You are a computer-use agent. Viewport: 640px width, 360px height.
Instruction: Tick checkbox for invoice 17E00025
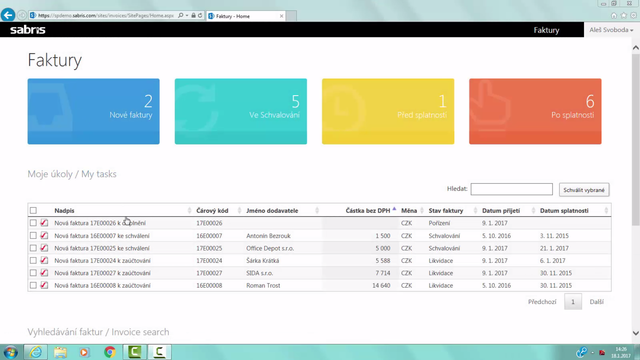click(x=33, y=248)
